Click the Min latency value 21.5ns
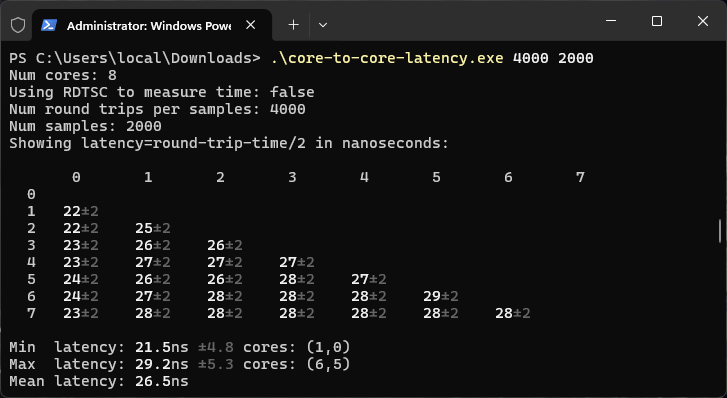The width and height of the screenshot is (727, 398). click(162, 347)
